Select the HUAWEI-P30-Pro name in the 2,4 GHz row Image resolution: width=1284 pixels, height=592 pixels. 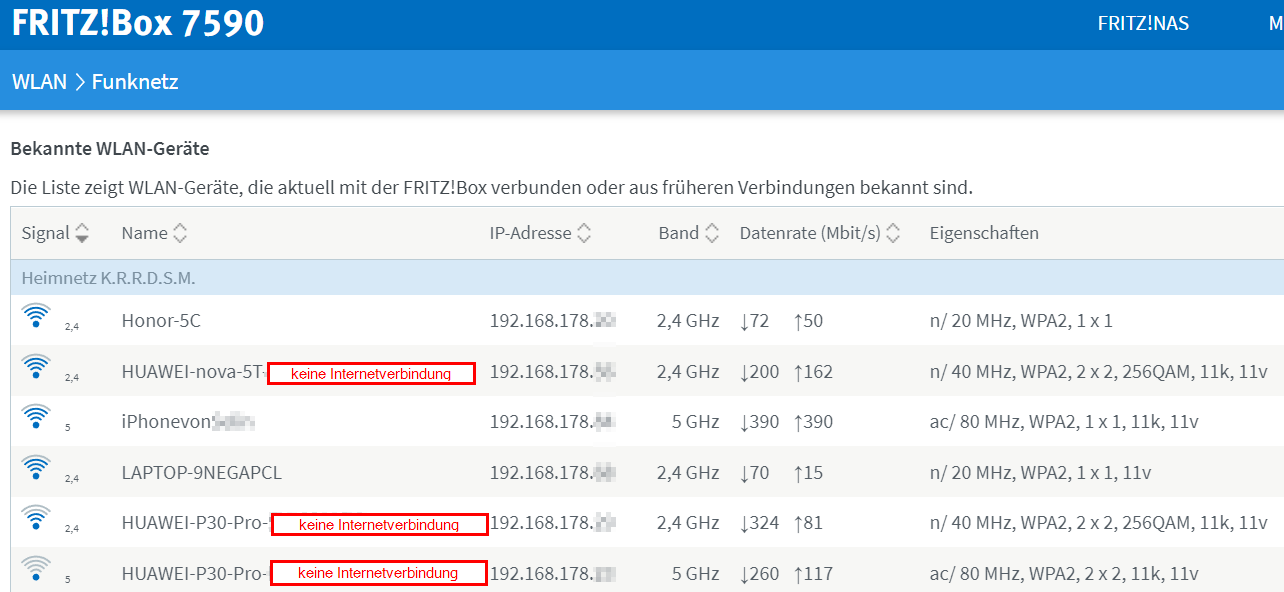(x=194, y=523)
